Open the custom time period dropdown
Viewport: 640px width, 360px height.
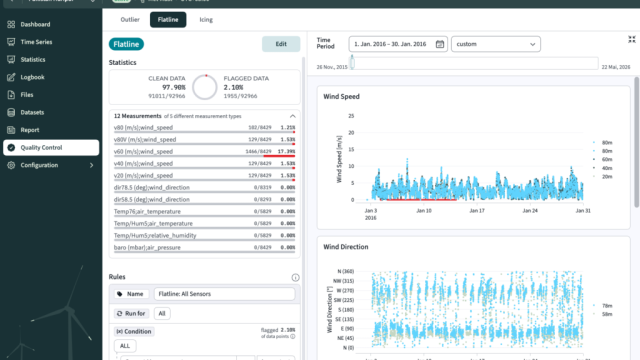(496, 44)
